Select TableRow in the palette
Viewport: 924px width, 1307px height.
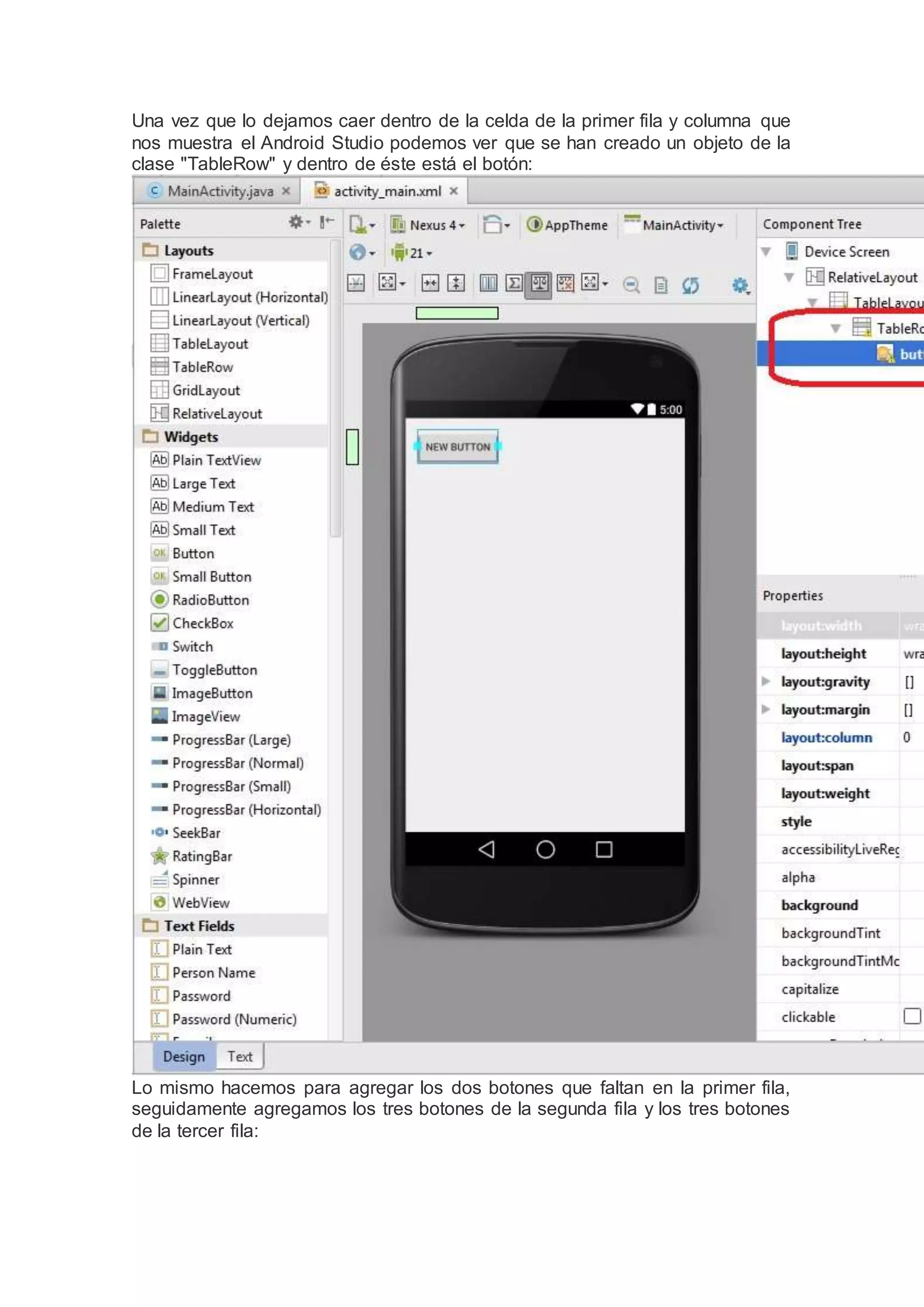click(192, 367)
